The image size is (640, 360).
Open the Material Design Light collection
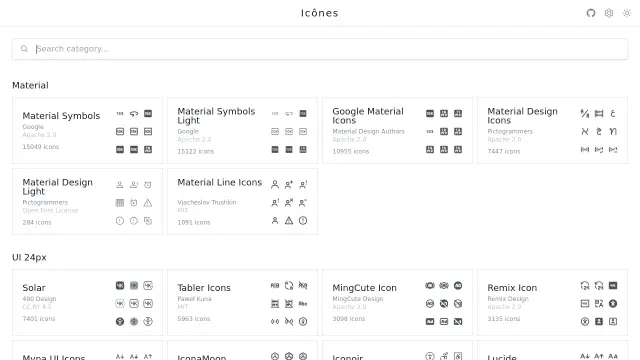click(x=87, y=202)
